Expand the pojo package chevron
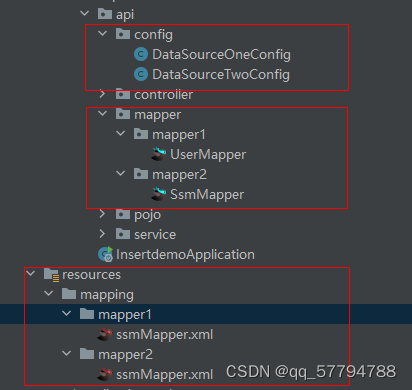The image size is (412, 390). [103, 214]
